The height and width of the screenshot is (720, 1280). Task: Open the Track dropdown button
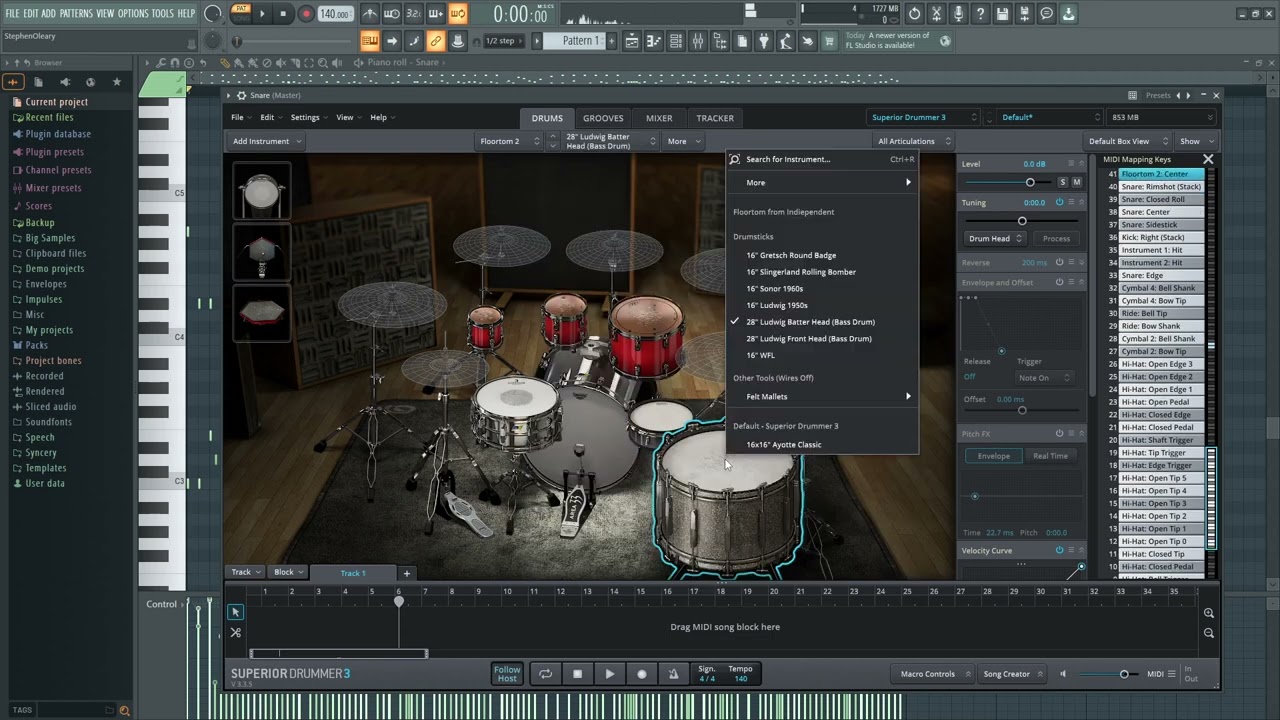pos(246,573)
